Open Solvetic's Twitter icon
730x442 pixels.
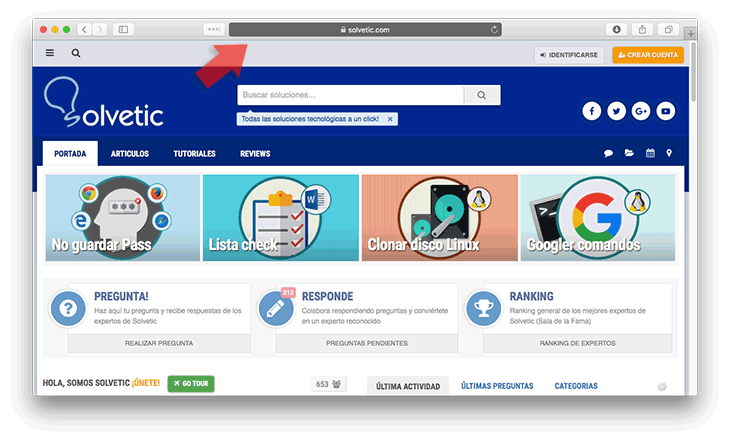click(616, 111)
